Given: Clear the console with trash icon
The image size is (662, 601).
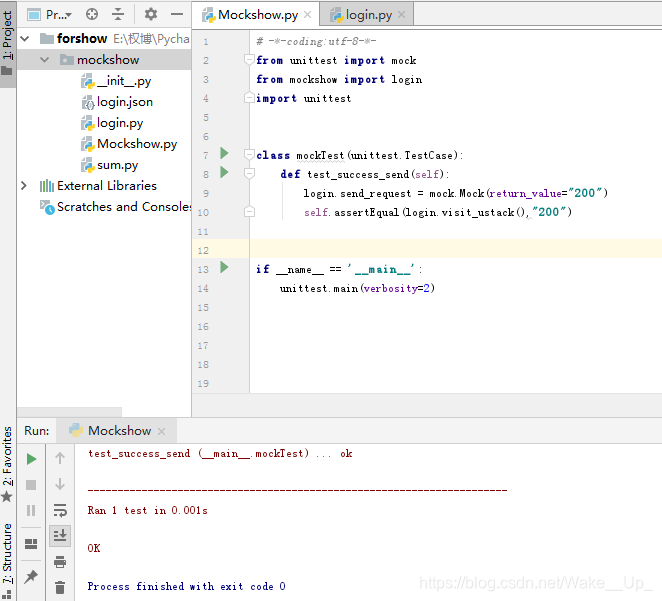Looking at the screenshot, I should 60,587.
